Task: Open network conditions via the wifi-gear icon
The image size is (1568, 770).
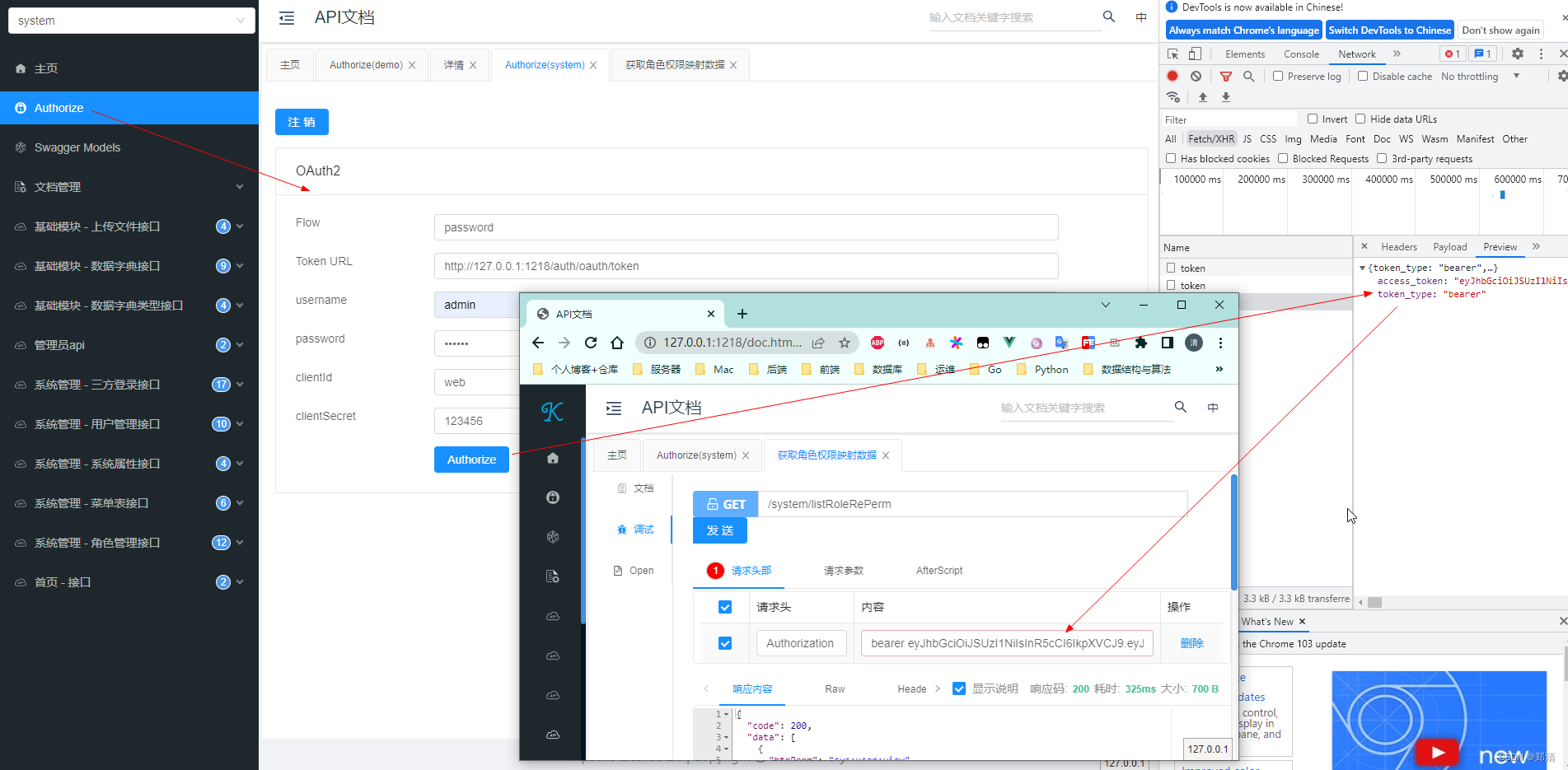Action: pos(1172,96)
